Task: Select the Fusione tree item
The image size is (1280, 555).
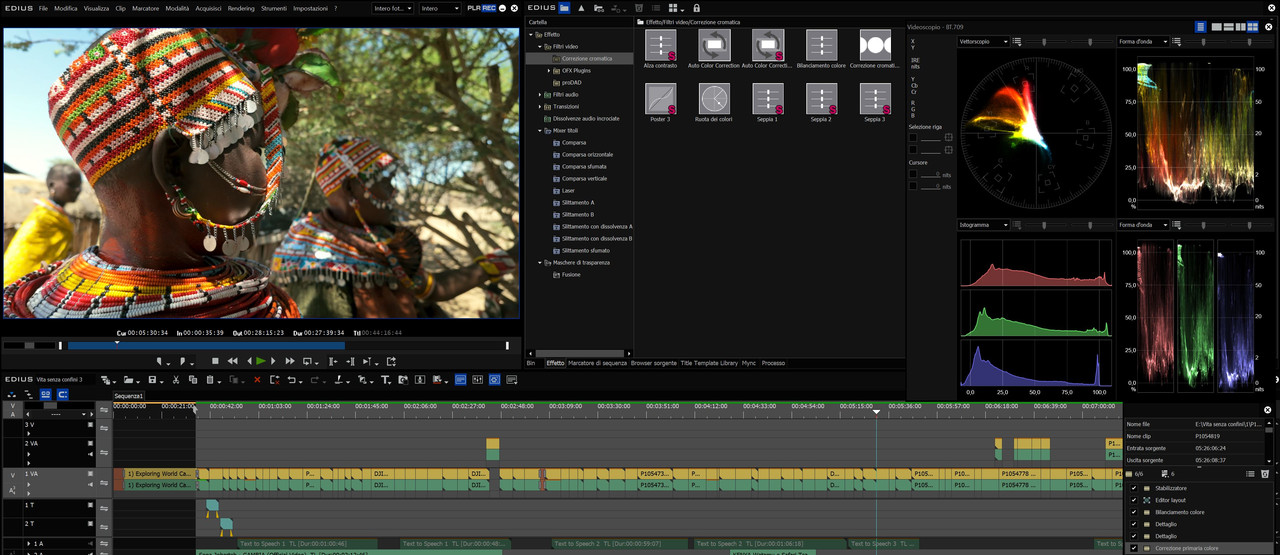Action: pos(570,275)
